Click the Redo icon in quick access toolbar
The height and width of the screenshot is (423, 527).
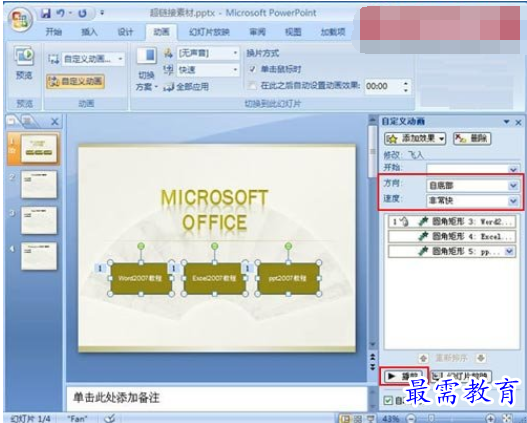(82, 13)
